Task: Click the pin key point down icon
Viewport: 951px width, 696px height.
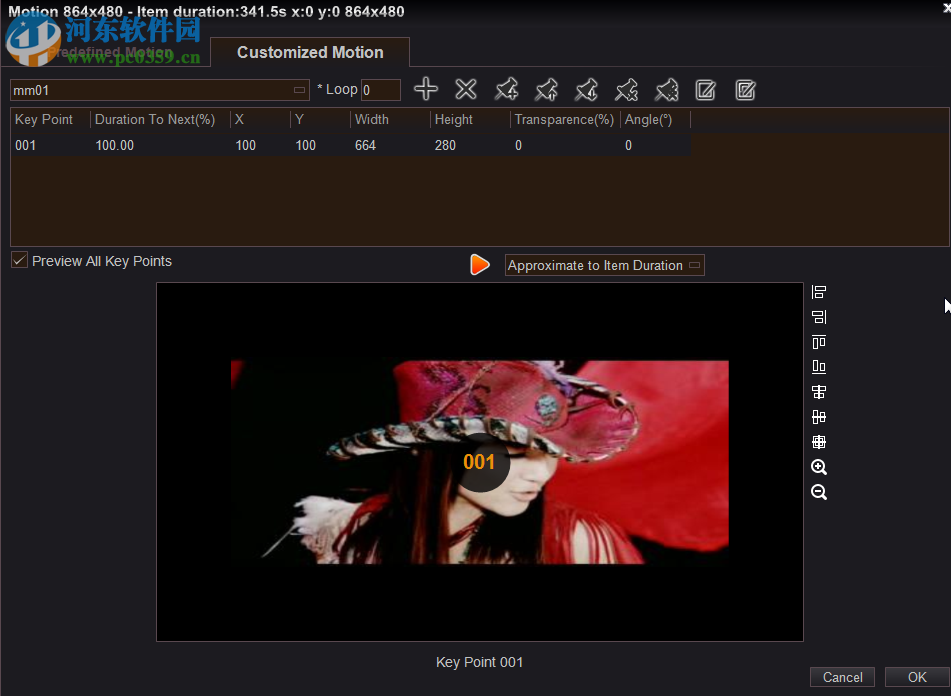Action: [x=586, y=89]
